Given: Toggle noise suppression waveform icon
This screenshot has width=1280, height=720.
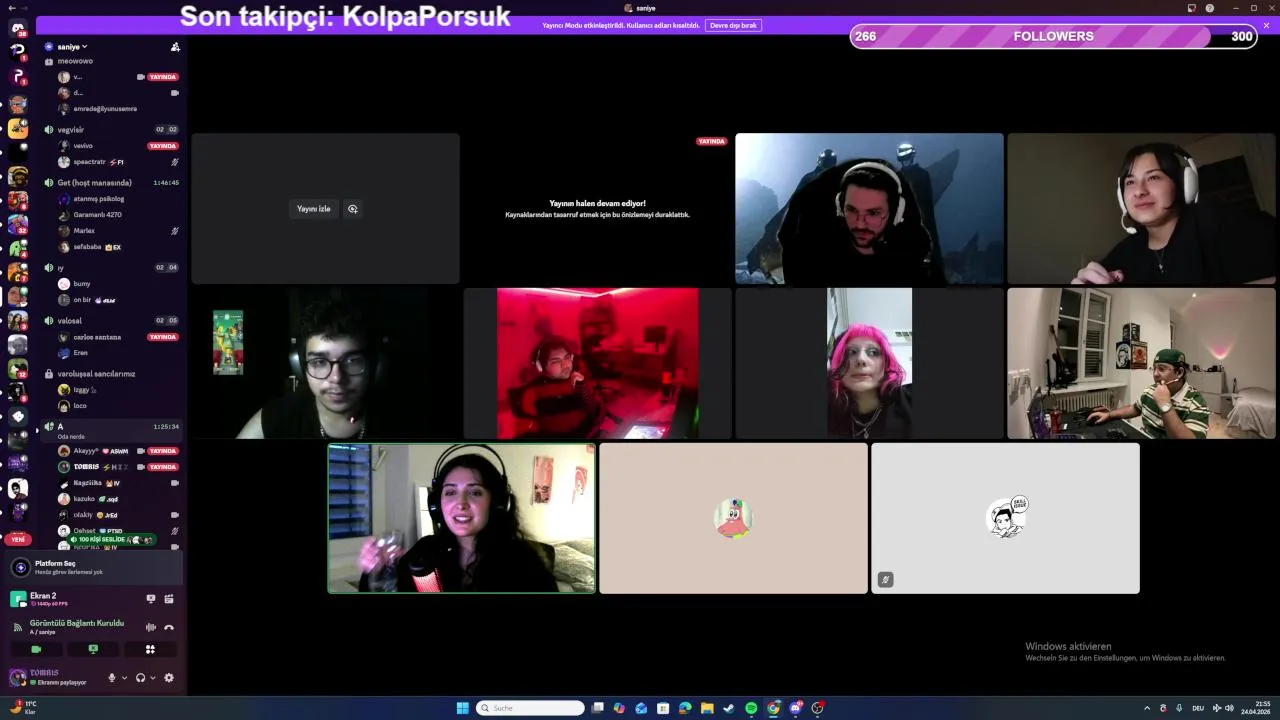Looking at the screenshot, I should [151, 627].
